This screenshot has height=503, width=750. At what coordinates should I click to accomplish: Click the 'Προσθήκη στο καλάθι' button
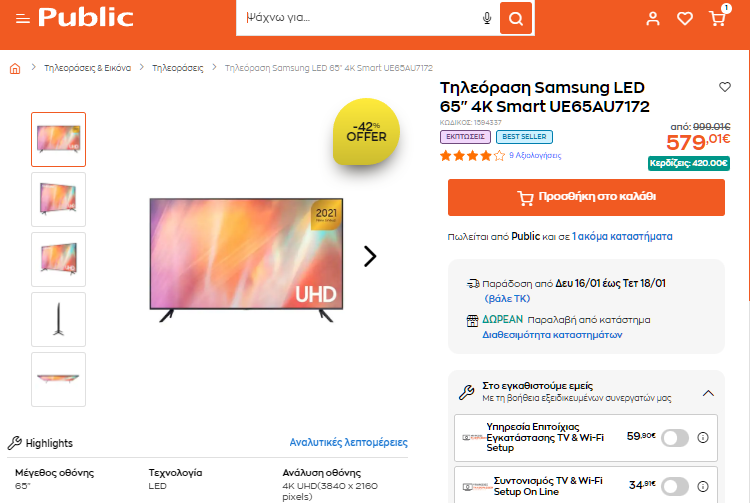(586, 197)
